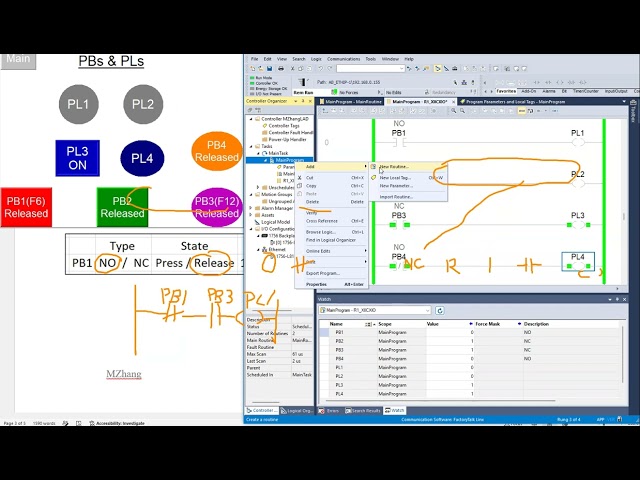Click the Watch pane vertical scrollbar

624,355
